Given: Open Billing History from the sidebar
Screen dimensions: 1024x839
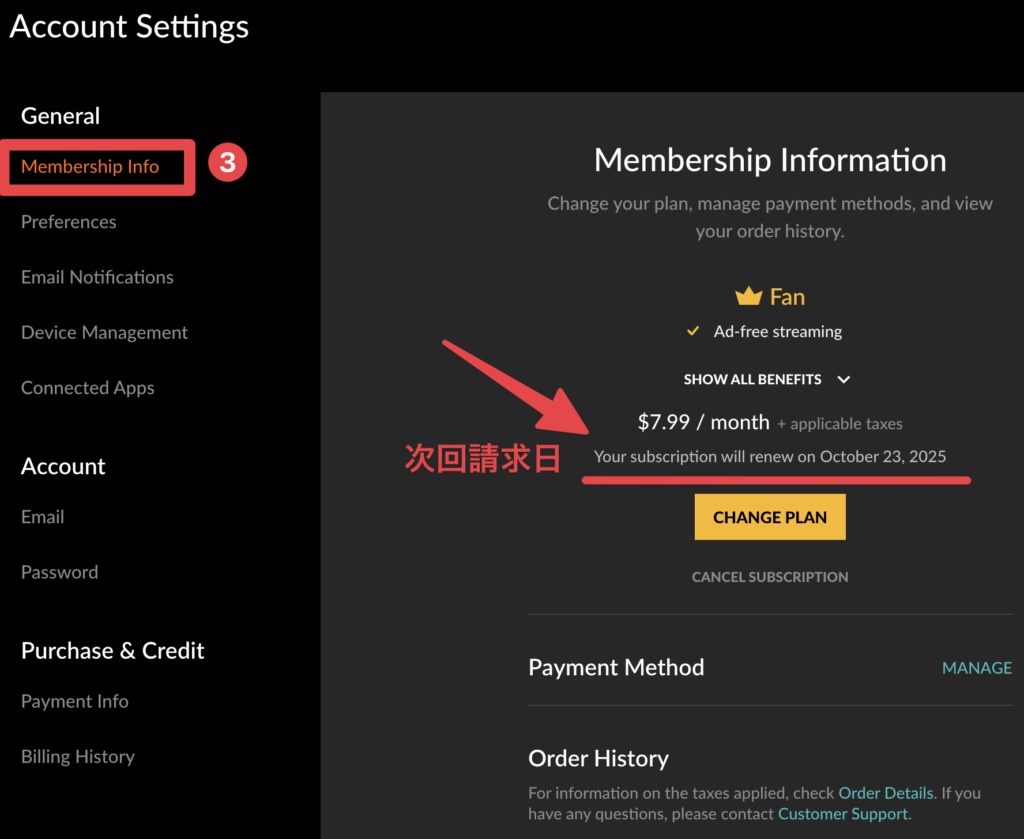Looking at the screenshot, I should (77, 757).
